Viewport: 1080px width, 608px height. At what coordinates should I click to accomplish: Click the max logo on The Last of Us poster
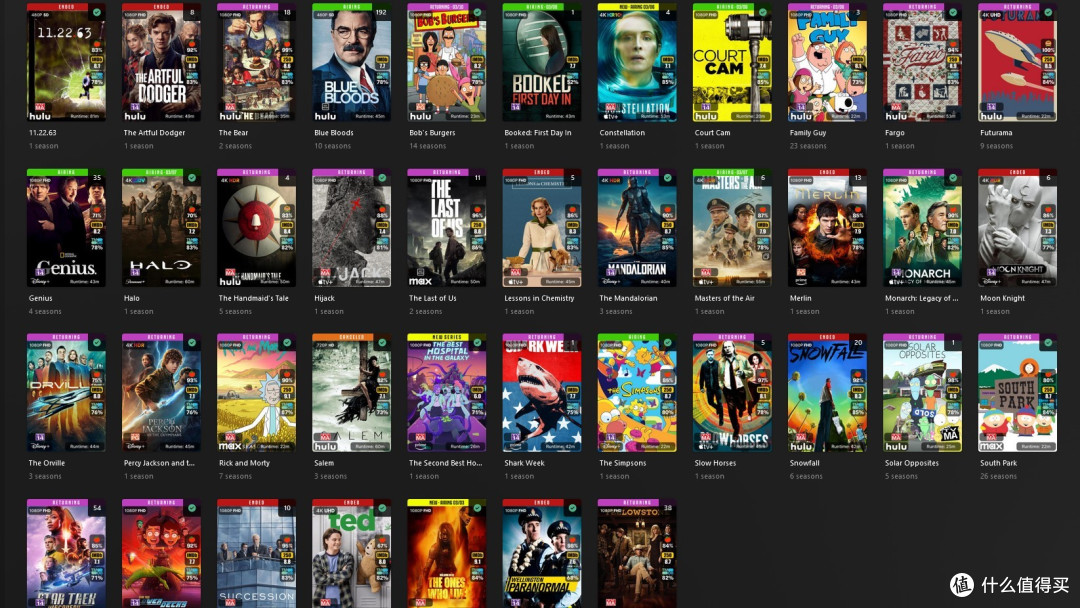pos(421,281)
